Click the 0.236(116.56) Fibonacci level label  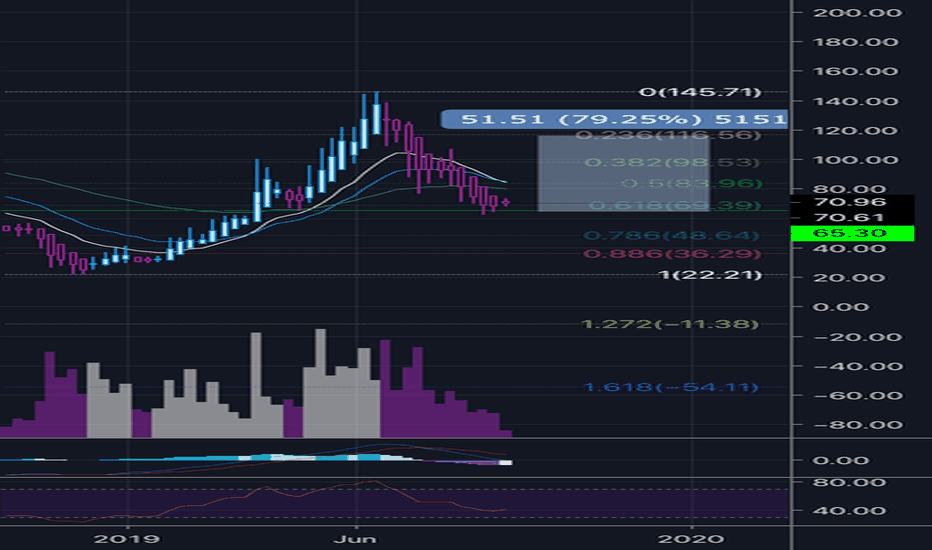point(668,135)
